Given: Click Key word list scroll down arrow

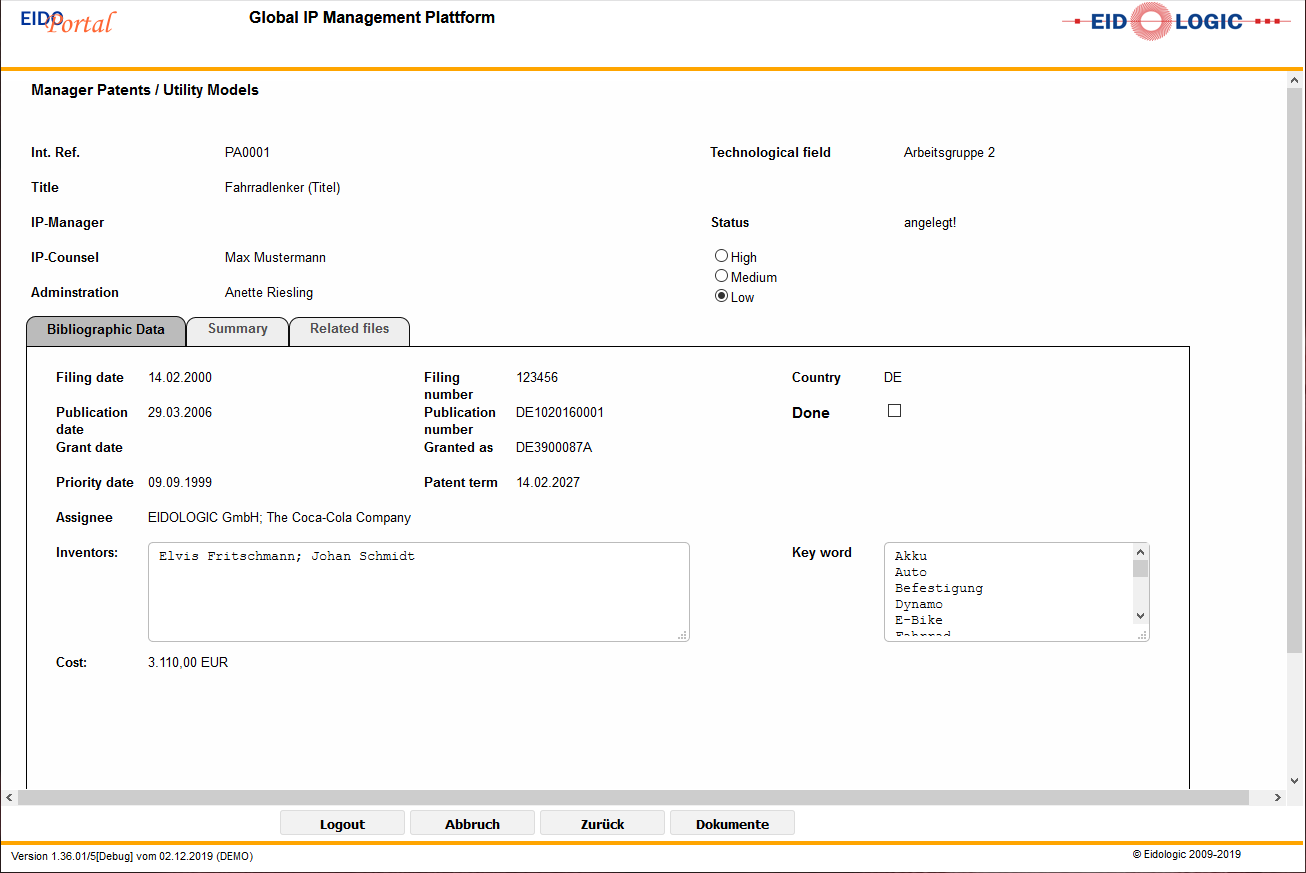Looking at the screenshot, I should [1140, 616].
